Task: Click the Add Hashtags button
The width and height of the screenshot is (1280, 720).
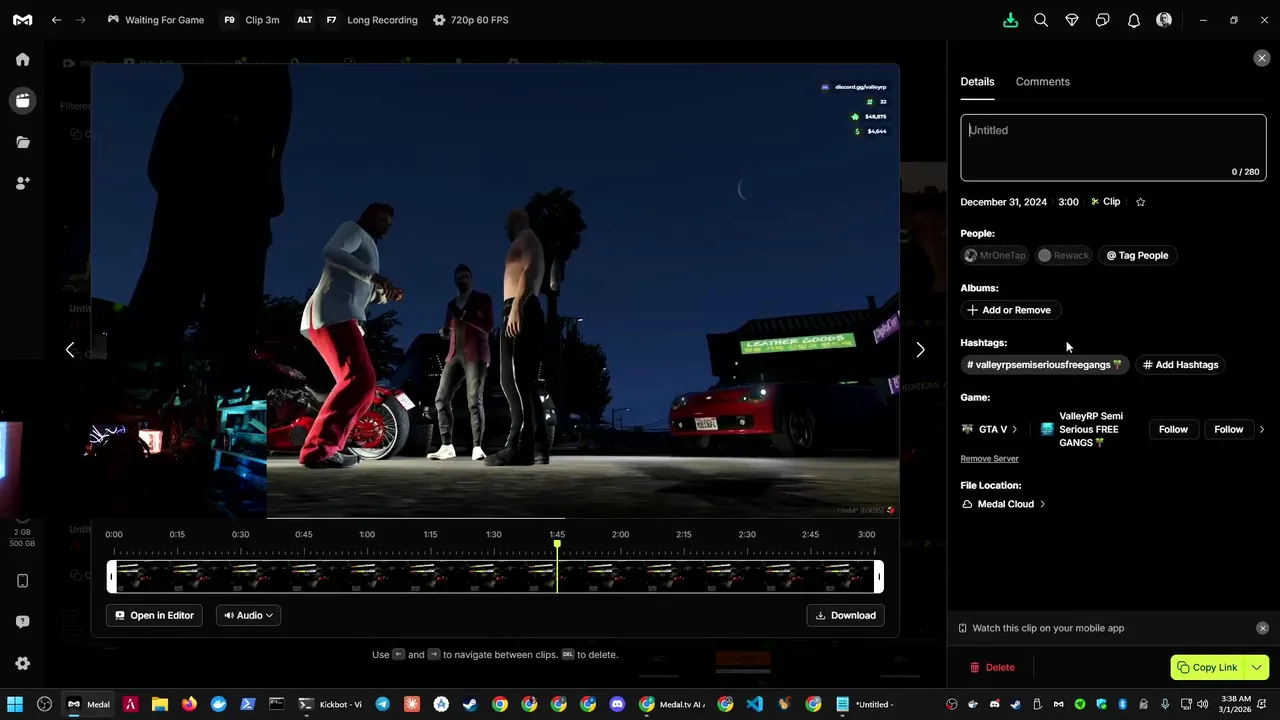Action: [1181, 365]
